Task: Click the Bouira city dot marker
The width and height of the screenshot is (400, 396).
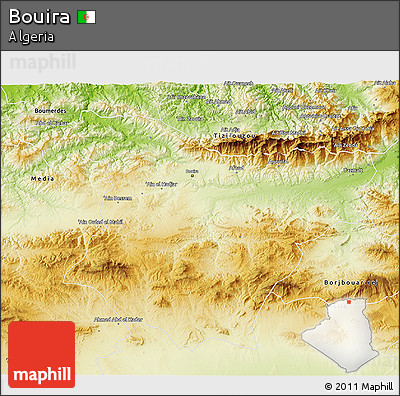Action: [192, 175]
